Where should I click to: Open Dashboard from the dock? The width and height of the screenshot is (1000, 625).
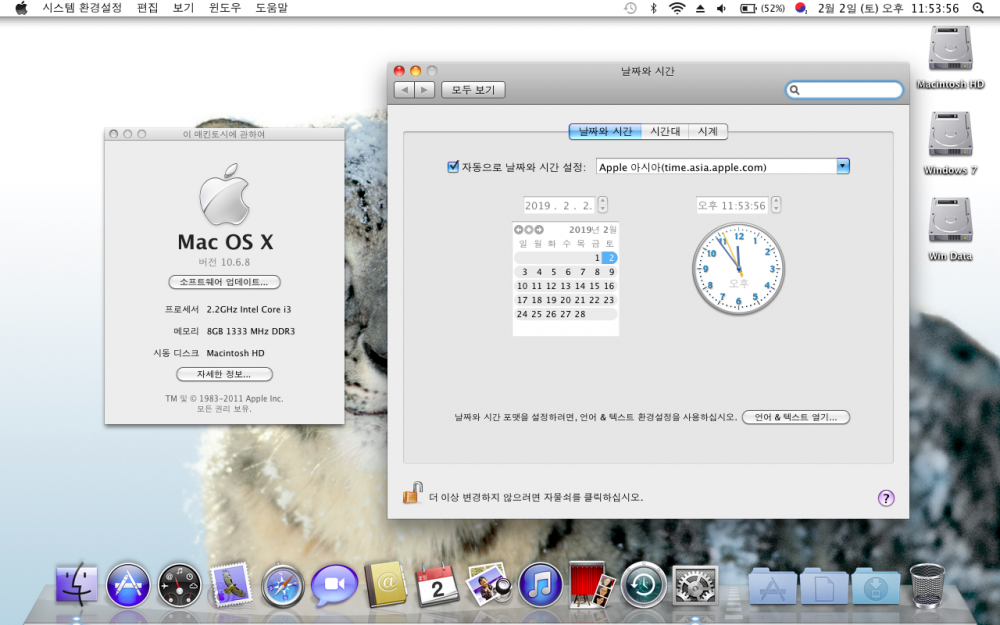(180, 585)
